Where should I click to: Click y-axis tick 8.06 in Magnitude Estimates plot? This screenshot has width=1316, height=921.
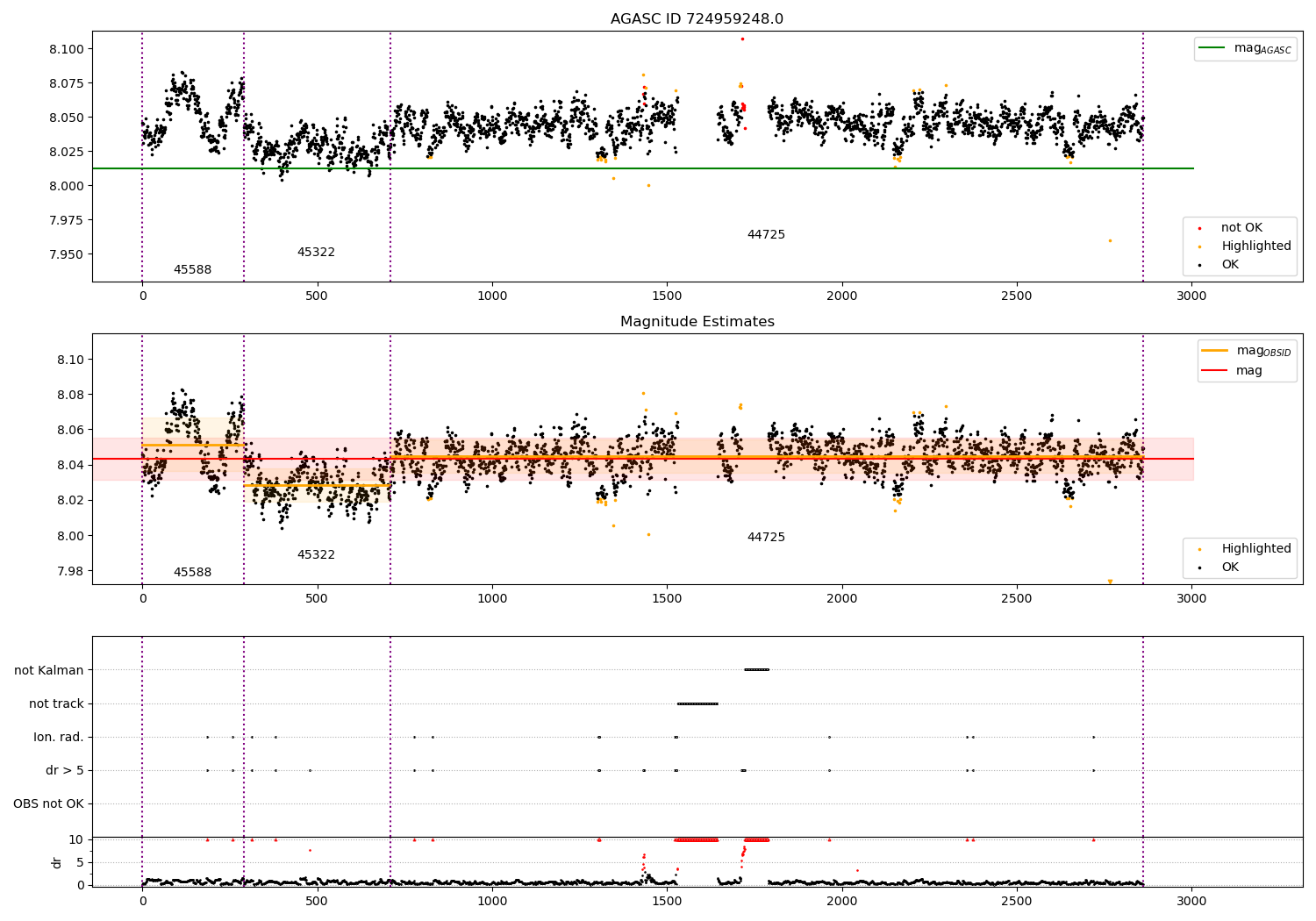(70, 430)
